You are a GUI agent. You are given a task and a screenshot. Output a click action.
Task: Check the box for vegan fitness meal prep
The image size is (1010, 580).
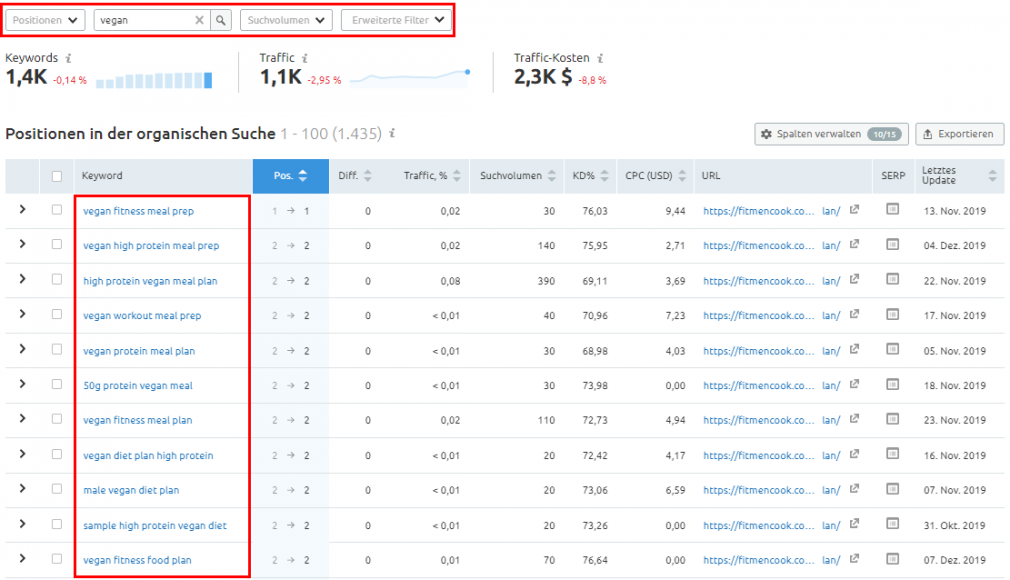[57, 210]
